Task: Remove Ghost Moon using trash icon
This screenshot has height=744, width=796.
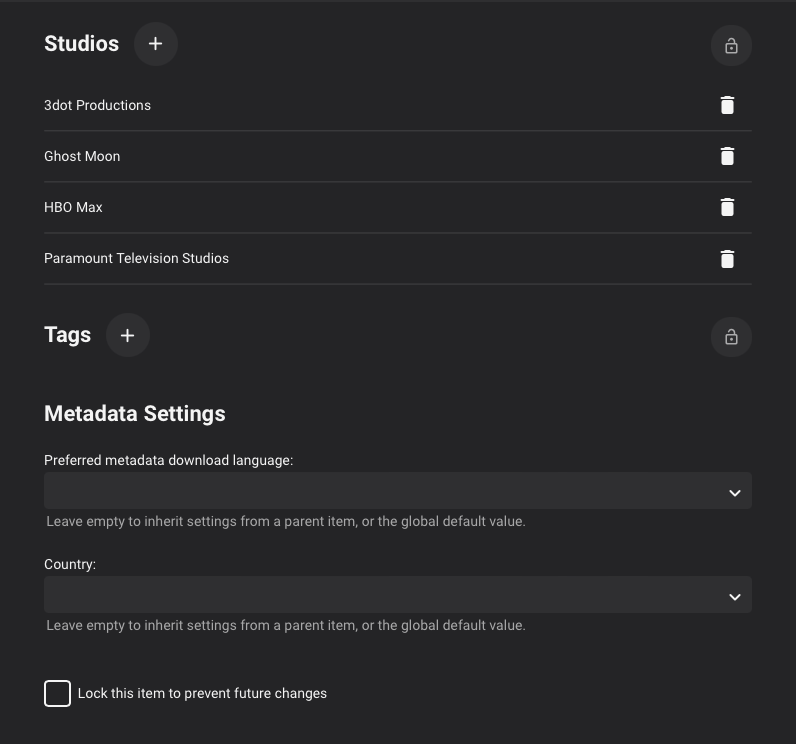Action: coord(727,156)
